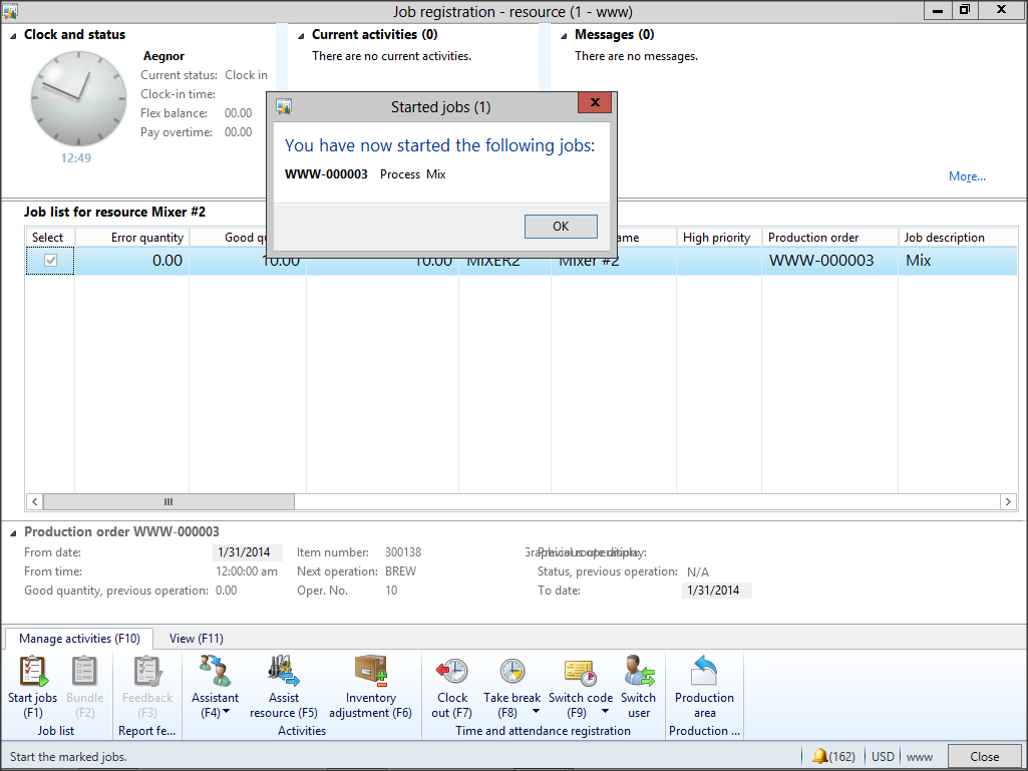Screen dimensions: 1028x771
Task: Open the Take break dropdown arrow
Action: (x=536, y=713)
